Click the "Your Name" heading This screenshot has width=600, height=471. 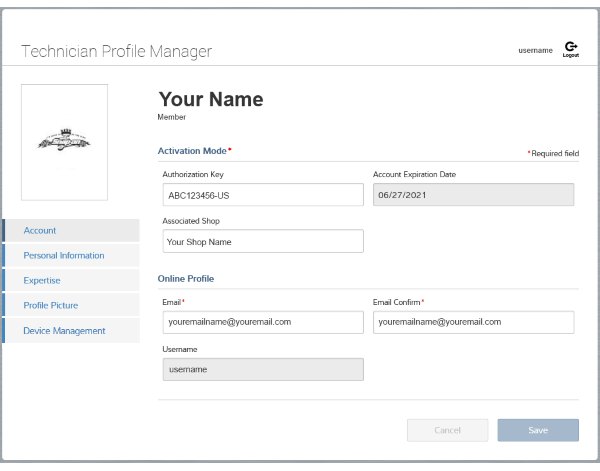211,99
